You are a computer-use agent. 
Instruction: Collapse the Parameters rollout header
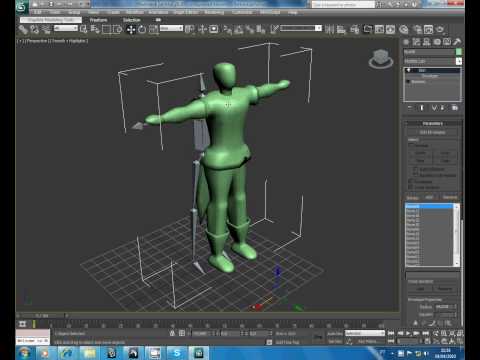[x=433, y=124]
